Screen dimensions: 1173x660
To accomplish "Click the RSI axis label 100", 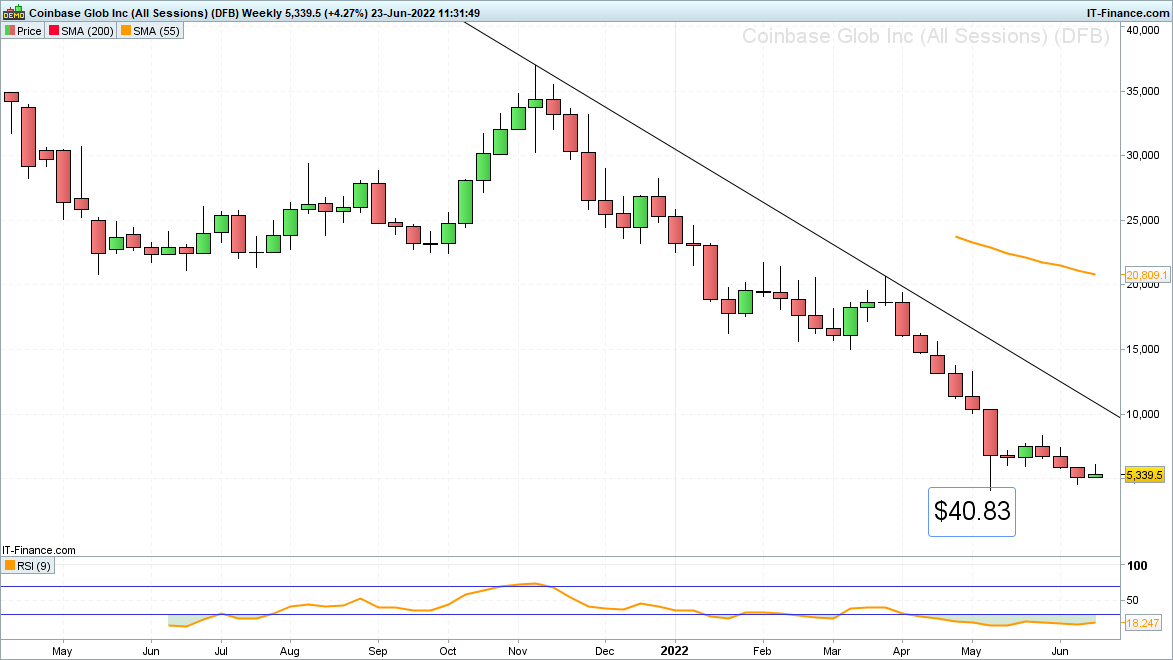I will click(1138, 566).
